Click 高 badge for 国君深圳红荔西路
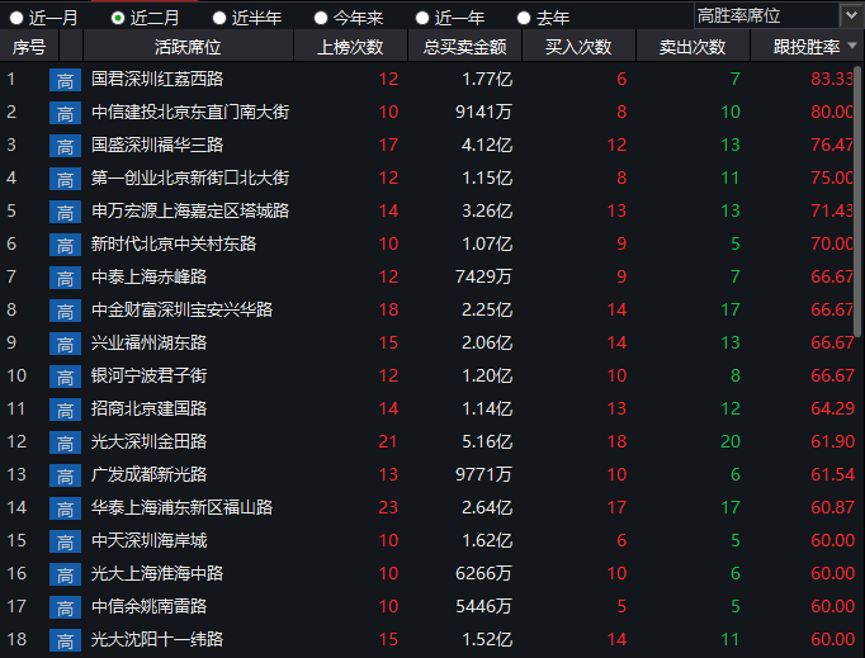This screenshot has height=658, width=865. coord(65,80)
